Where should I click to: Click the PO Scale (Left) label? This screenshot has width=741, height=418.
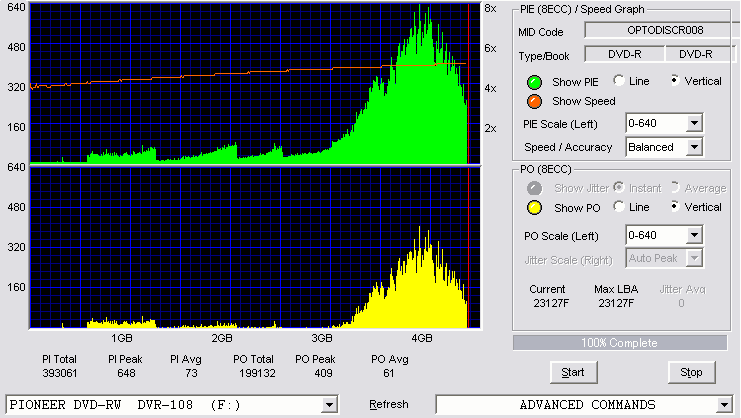click(561, 236)
